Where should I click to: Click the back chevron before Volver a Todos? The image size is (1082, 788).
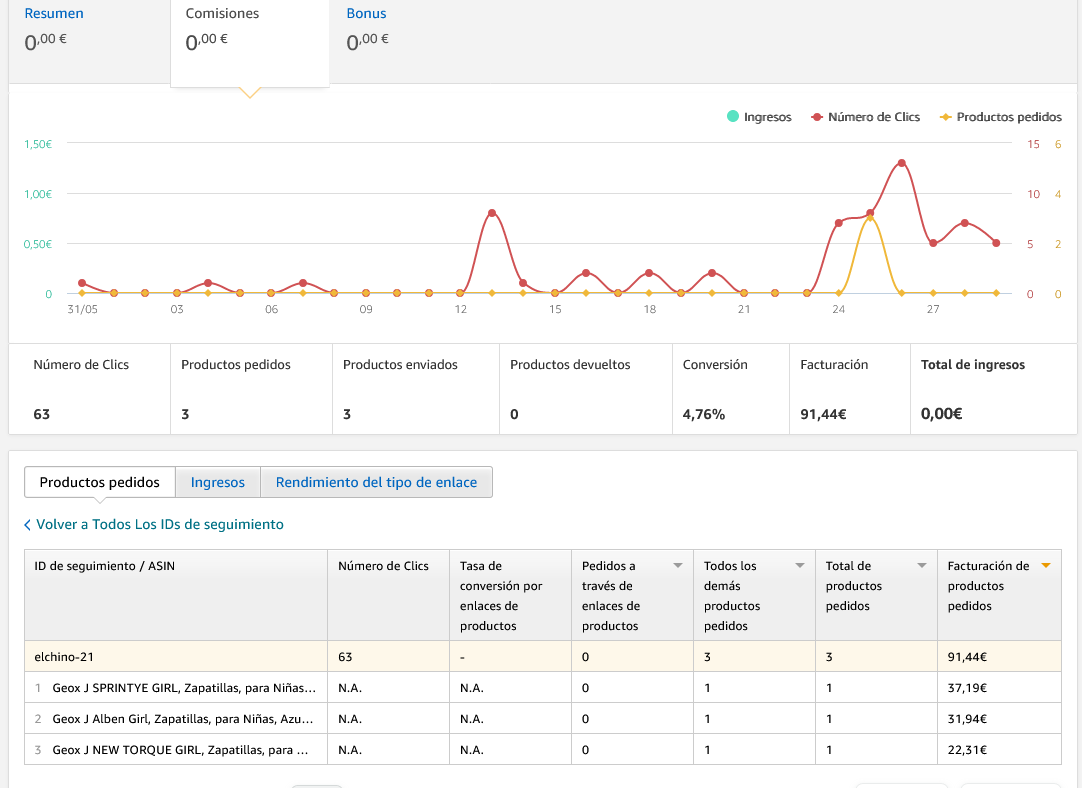(x=28, y=525)
